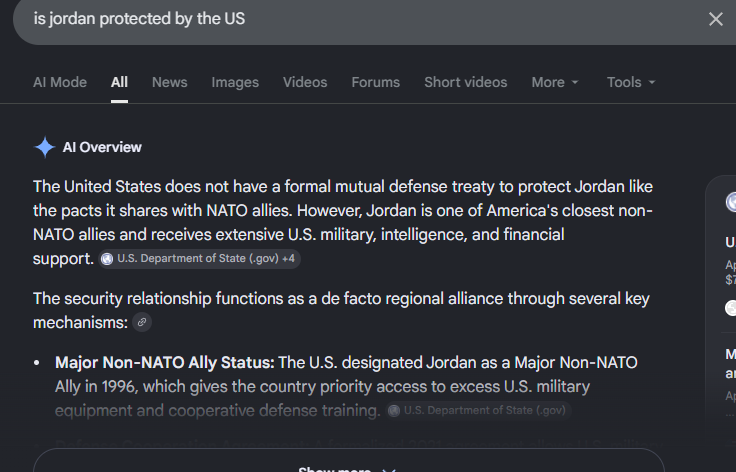Viewport: 736px width, 472px height.
Task: Click the 'Major Non-NATO Ally Status:' bold text
Action: [165, 363]
